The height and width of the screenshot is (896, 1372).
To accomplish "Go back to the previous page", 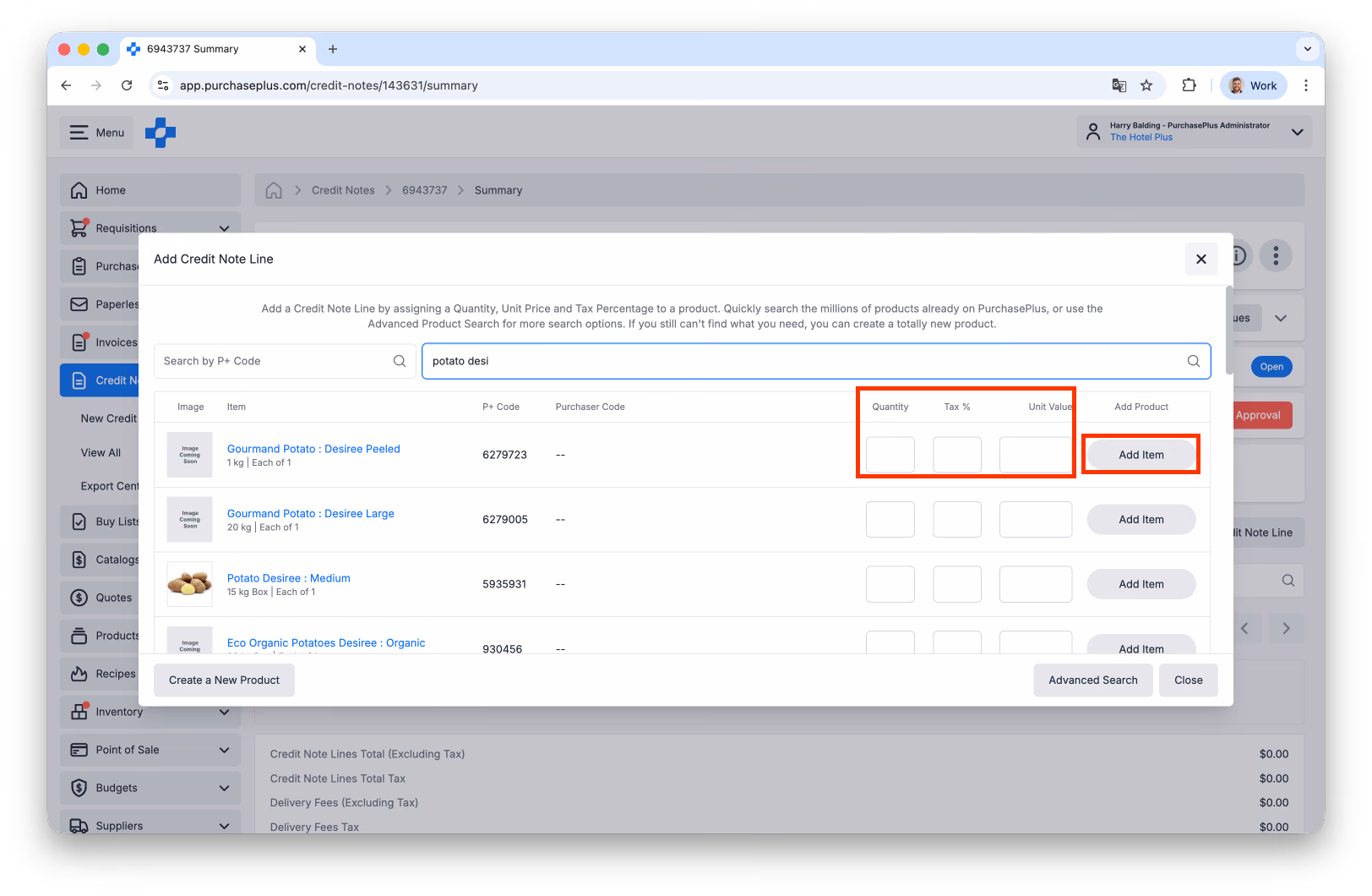I will [66, 85].
